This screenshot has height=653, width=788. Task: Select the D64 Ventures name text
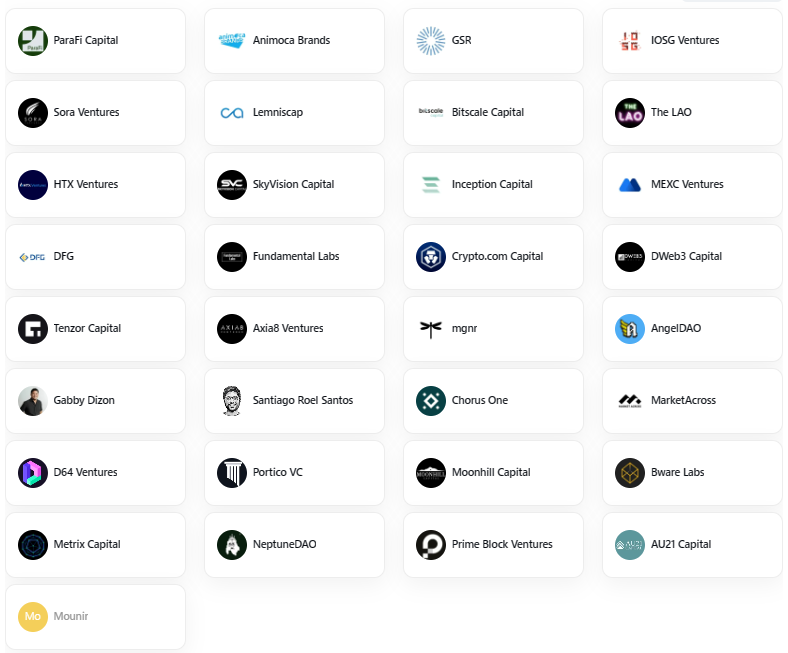click(x=85, y=472)
